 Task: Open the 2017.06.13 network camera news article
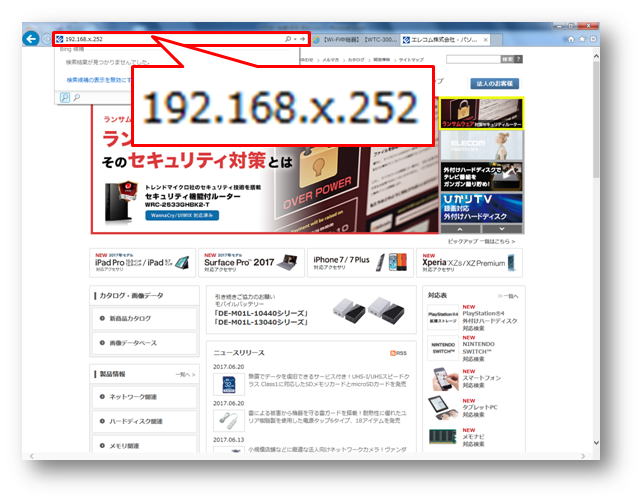click(327, 450)
